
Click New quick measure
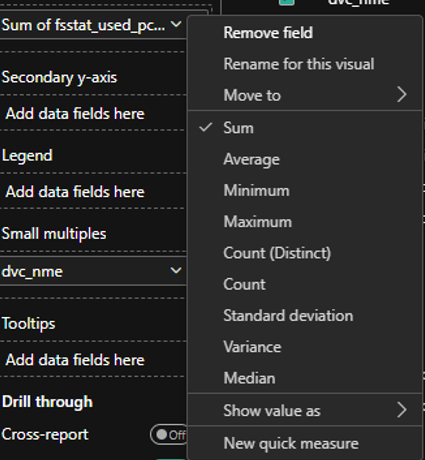[291, 444]
